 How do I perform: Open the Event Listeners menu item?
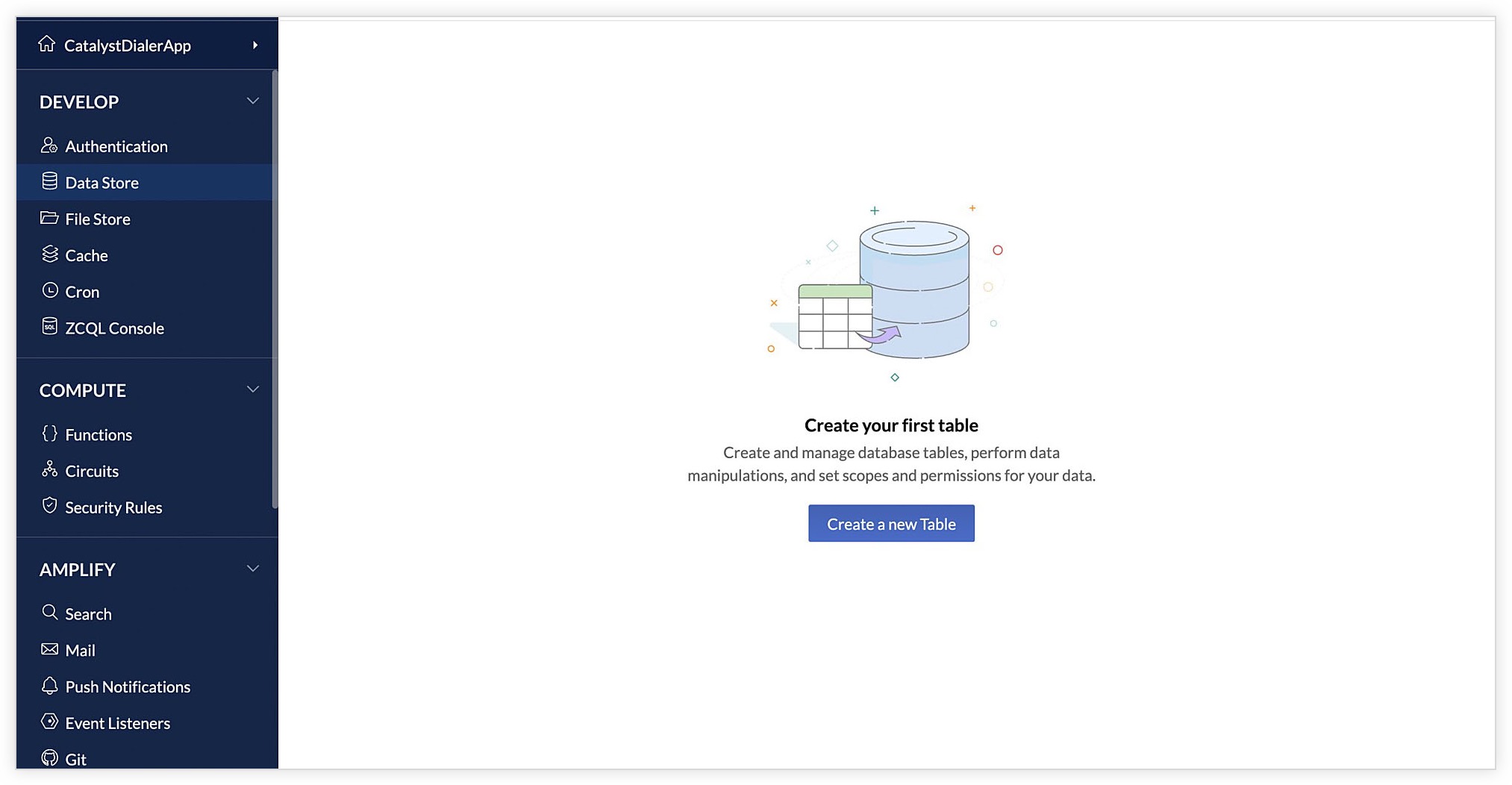point(117,723)
